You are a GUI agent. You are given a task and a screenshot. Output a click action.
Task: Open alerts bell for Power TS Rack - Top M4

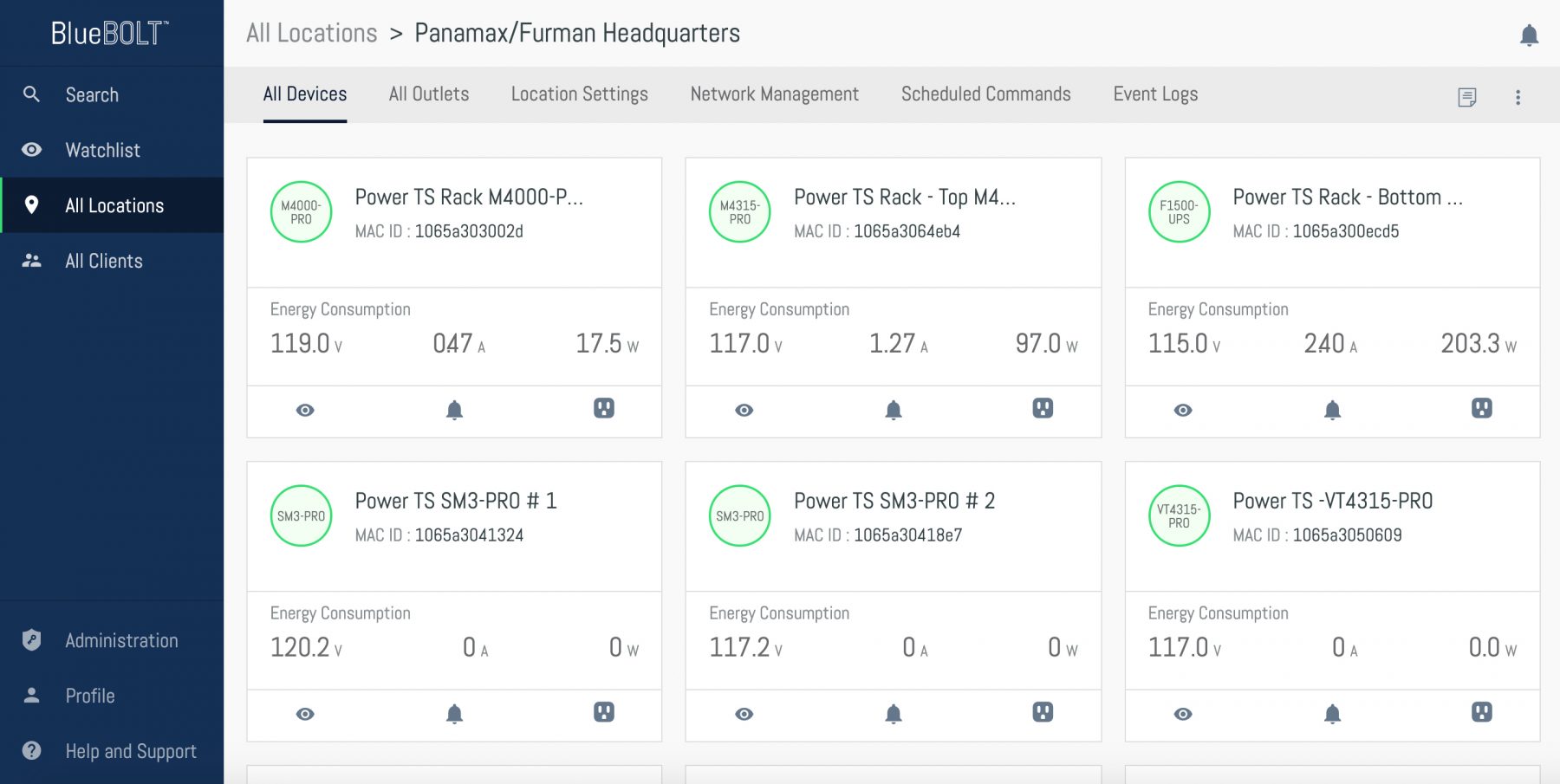(x=894, y=410)
